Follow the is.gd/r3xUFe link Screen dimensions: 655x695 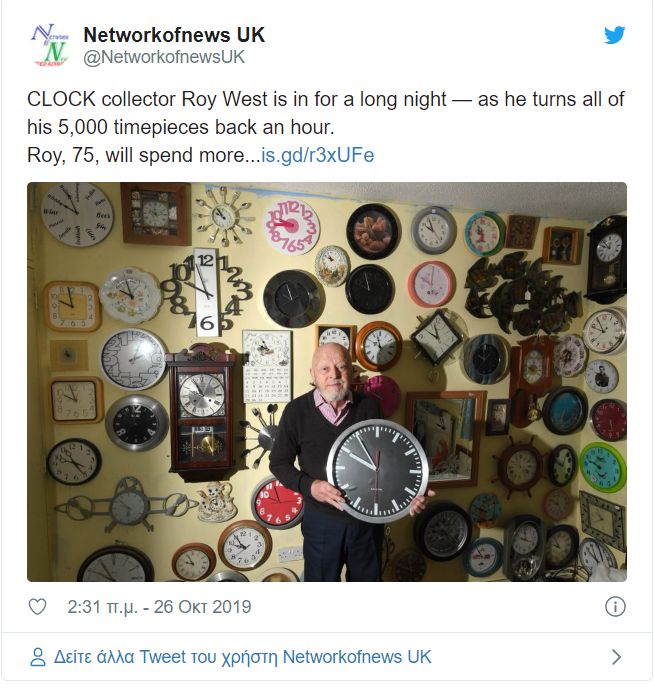tap(318, 155)
